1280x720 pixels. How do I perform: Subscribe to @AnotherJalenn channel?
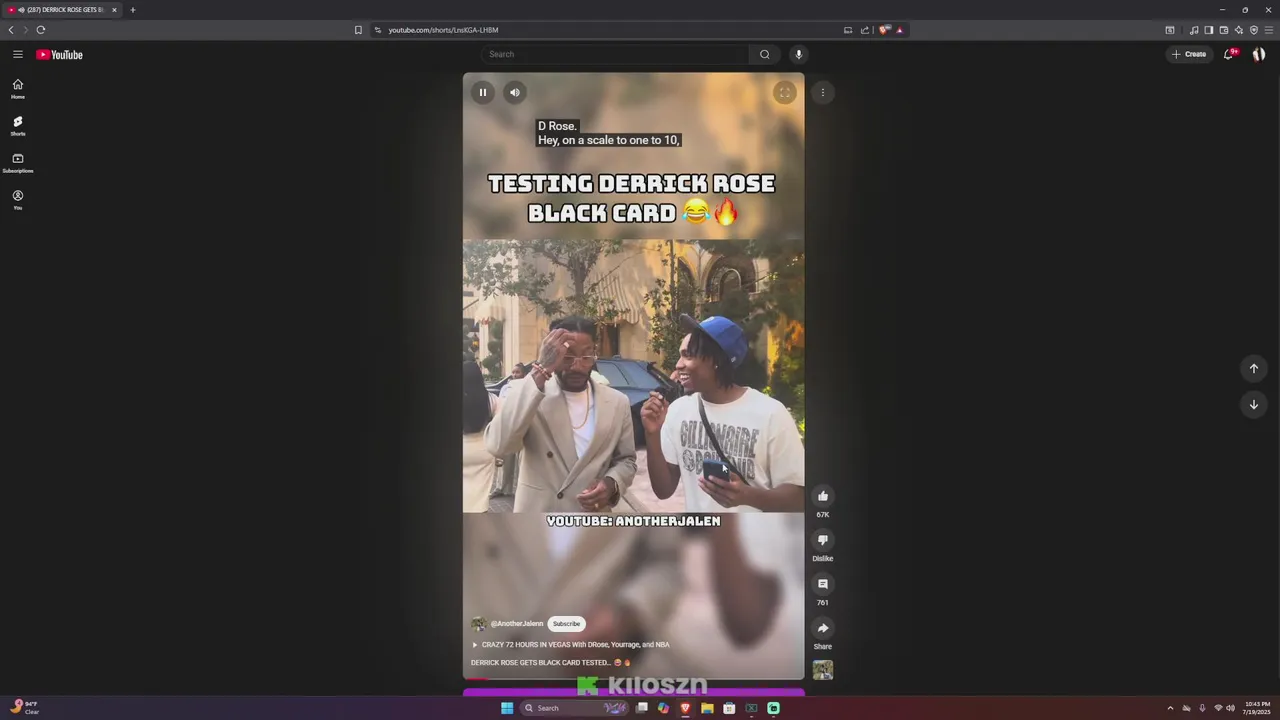(x=566, y=624)
